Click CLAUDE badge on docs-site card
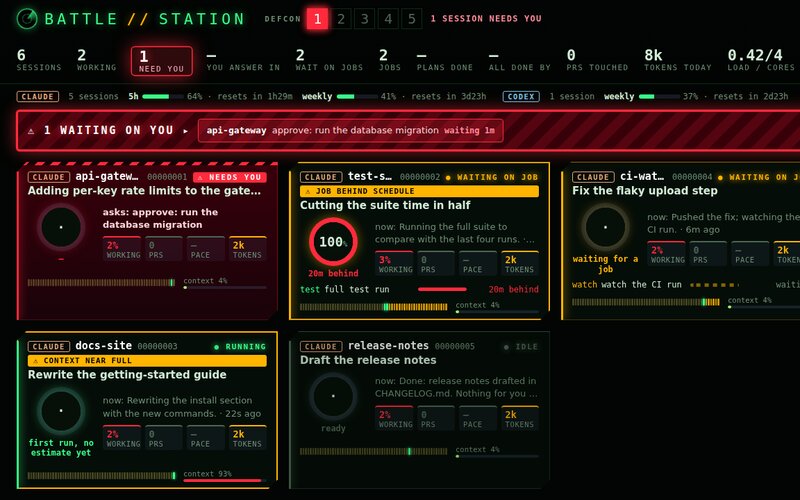This screenshot has width=800, height=500. click(x=49, y=346)
